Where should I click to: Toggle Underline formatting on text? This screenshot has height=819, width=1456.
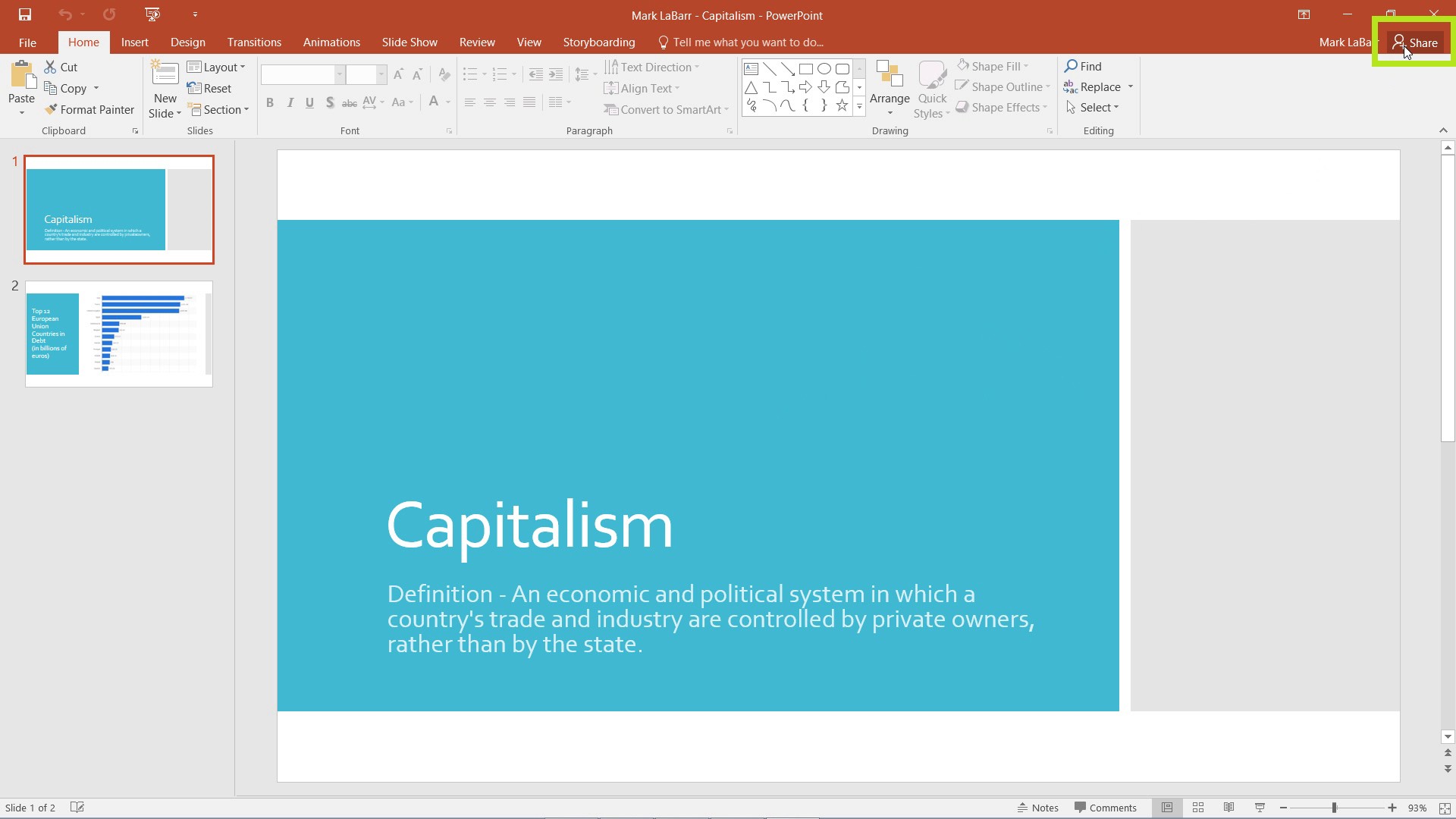(309, 102)
